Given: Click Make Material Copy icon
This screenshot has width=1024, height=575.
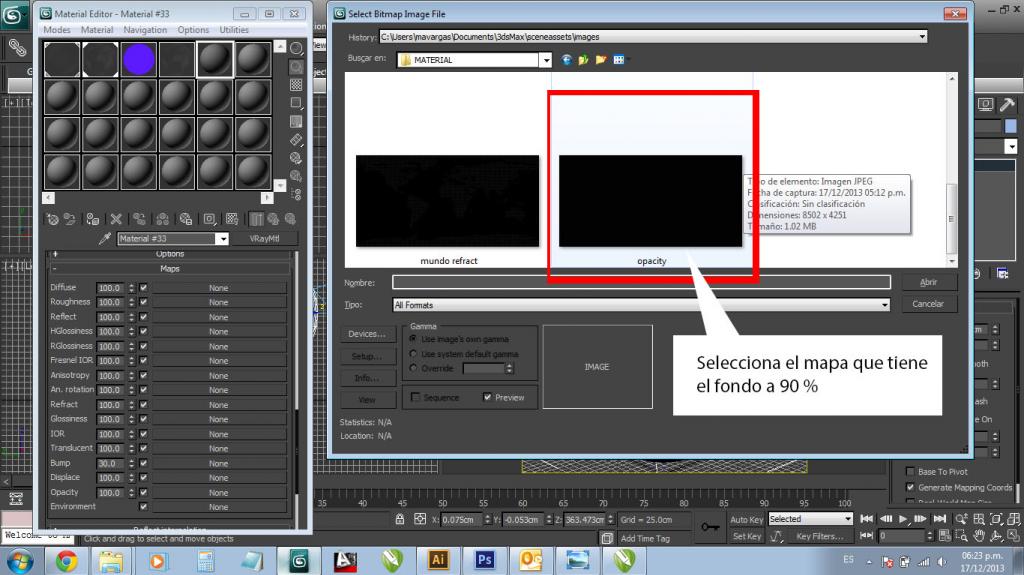Looking at the screenshot, I should click(x=139, y=220).
